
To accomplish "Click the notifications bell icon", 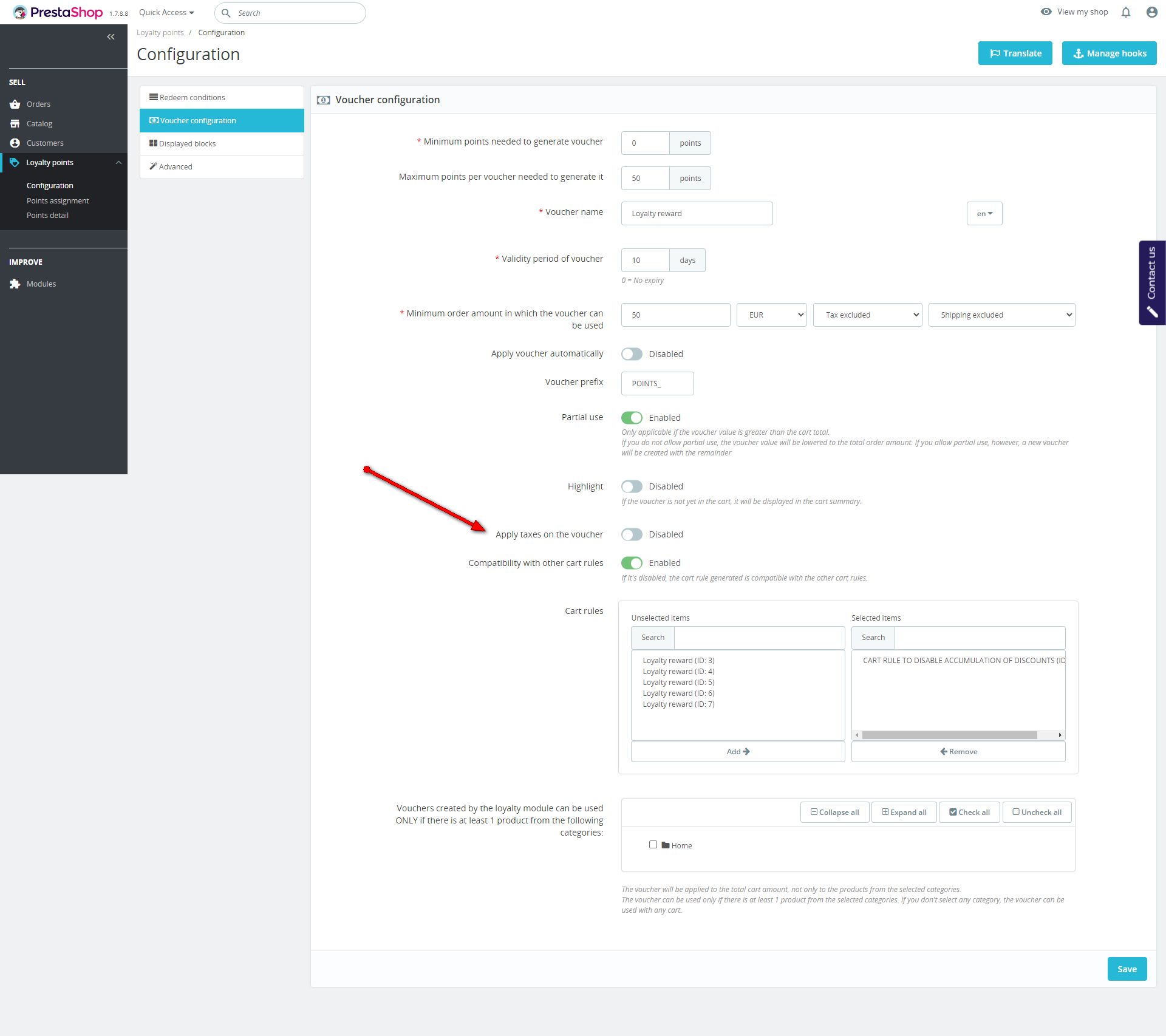I will [1126, 12].
